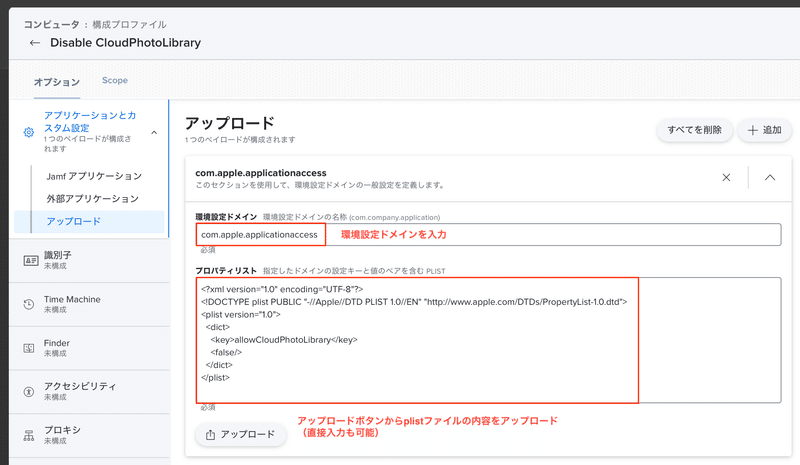Open the Finder payload
The height and width of the screenshot is (465, 800).
(89, 348)
